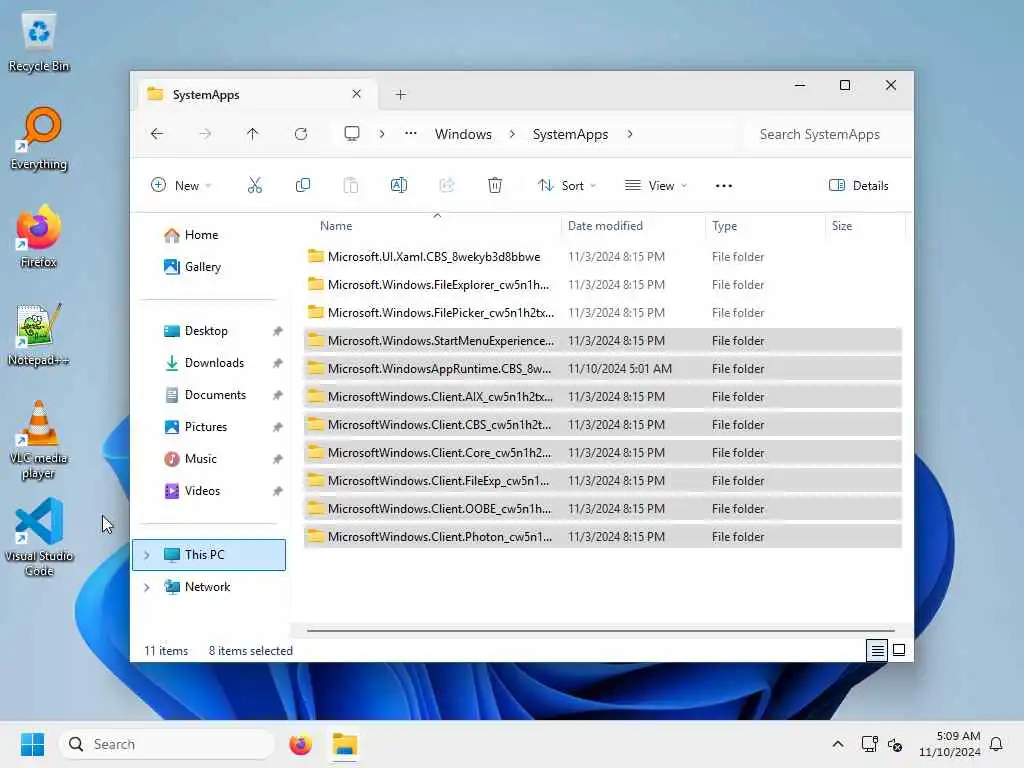Open VLC media player desktop shortcut
The image size is (1024, 768).
point(39,440)
